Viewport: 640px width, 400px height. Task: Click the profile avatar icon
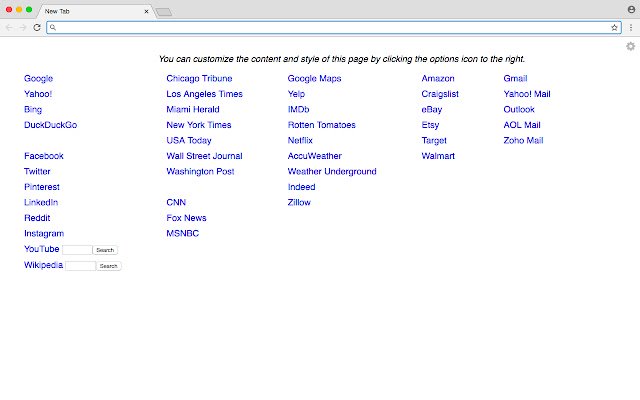[631, 9]
